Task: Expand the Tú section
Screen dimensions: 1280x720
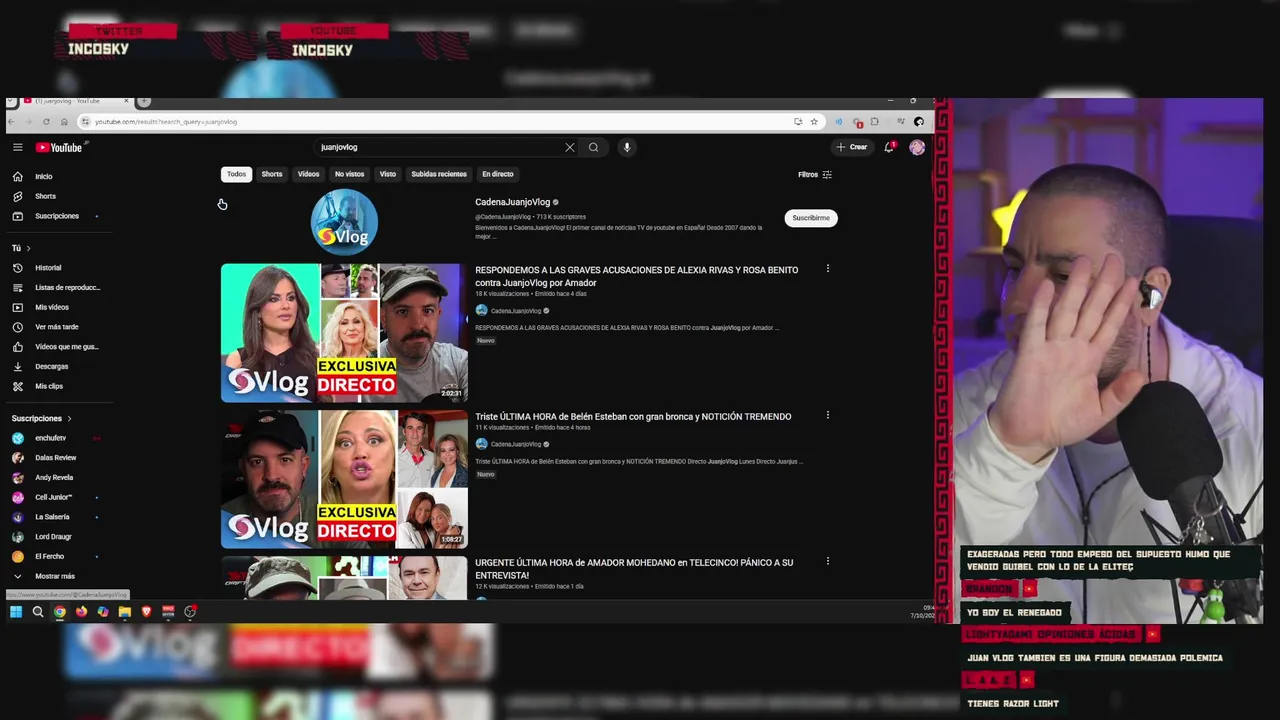Action: 21,248
